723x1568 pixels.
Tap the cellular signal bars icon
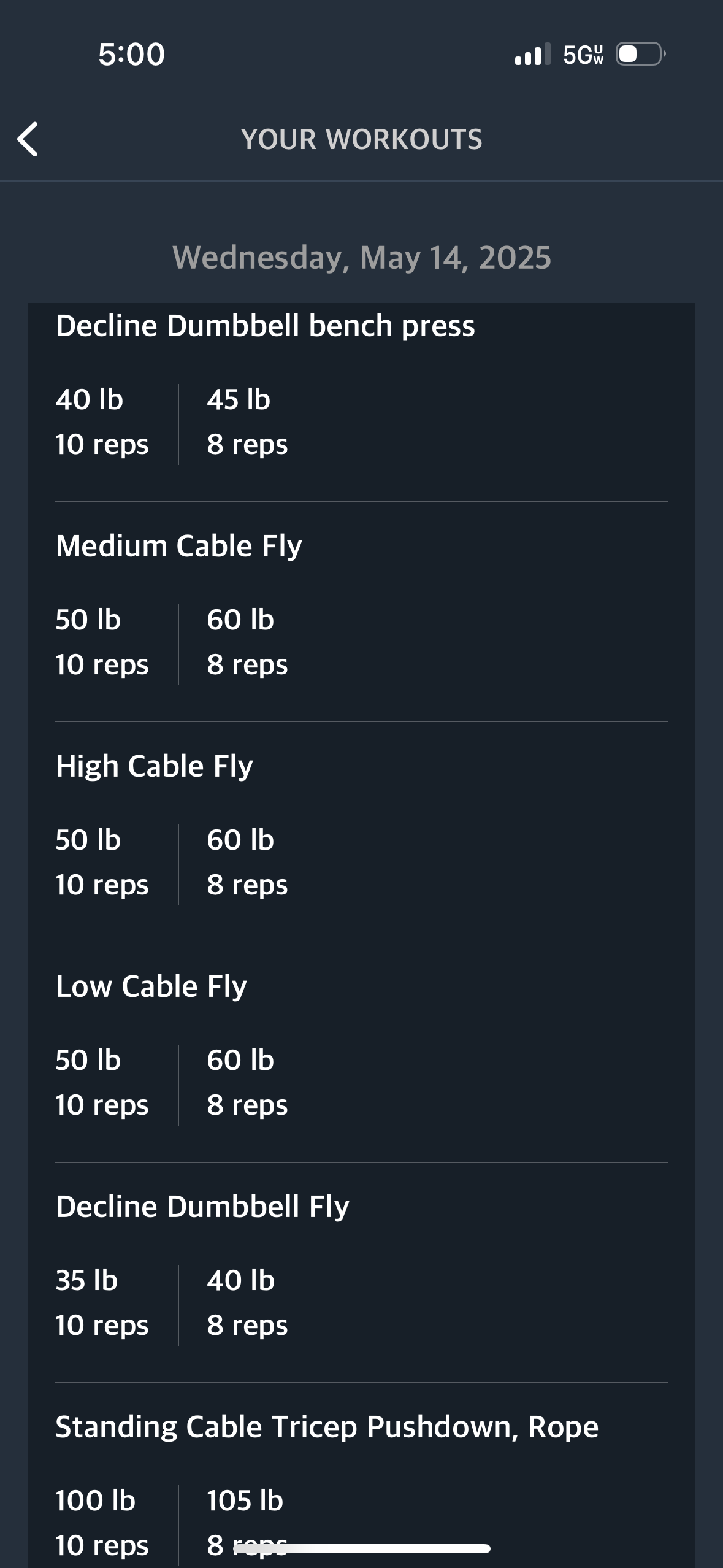coord(532,54)
